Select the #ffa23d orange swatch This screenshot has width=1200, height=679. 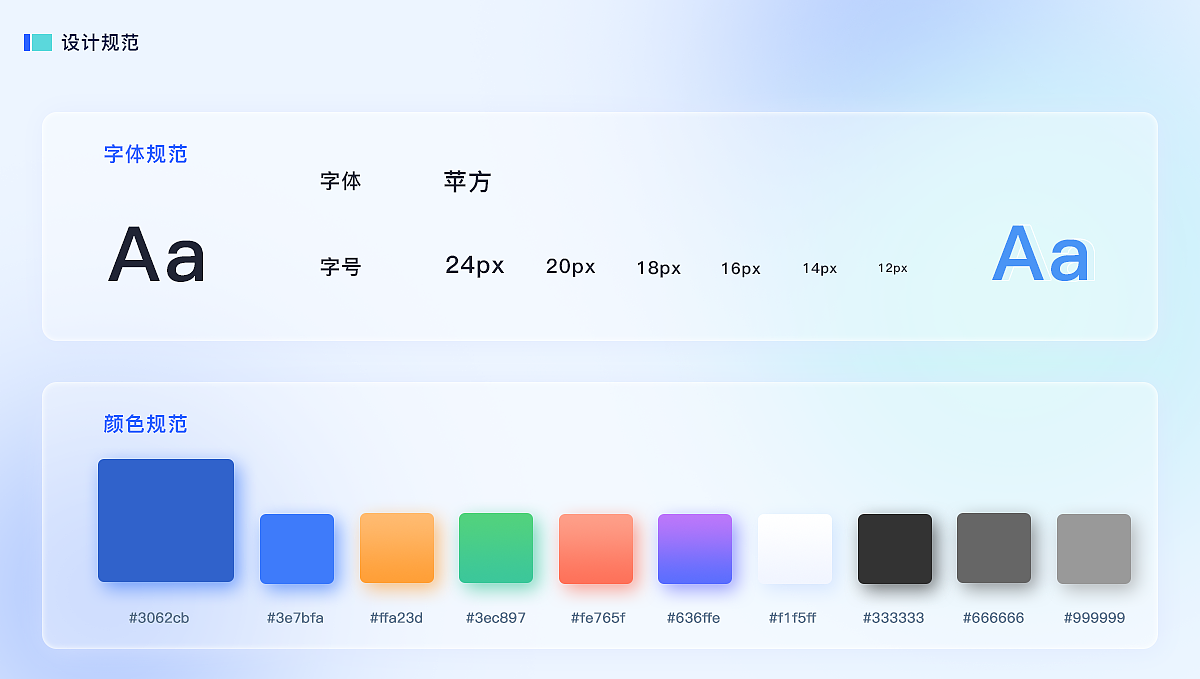pyautogui.click(x=396, y=548)
